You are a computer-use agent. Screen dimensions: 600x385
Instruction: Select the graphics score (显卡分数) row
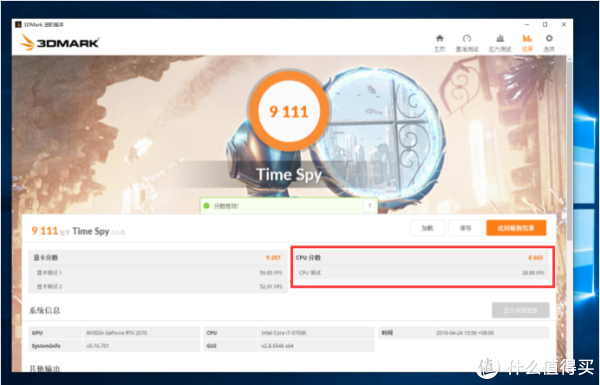click(x=158, y=258)
